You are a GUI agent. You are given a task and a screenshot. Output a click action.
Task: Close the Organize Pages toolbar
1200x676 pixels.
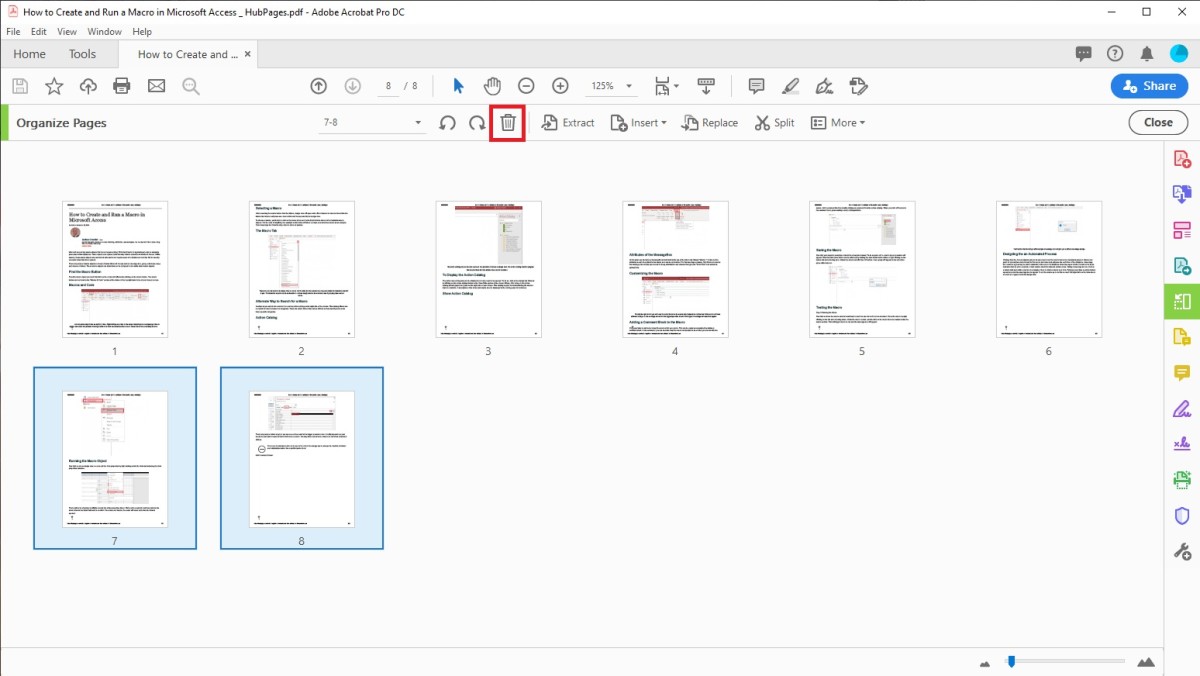[1157, 122]
